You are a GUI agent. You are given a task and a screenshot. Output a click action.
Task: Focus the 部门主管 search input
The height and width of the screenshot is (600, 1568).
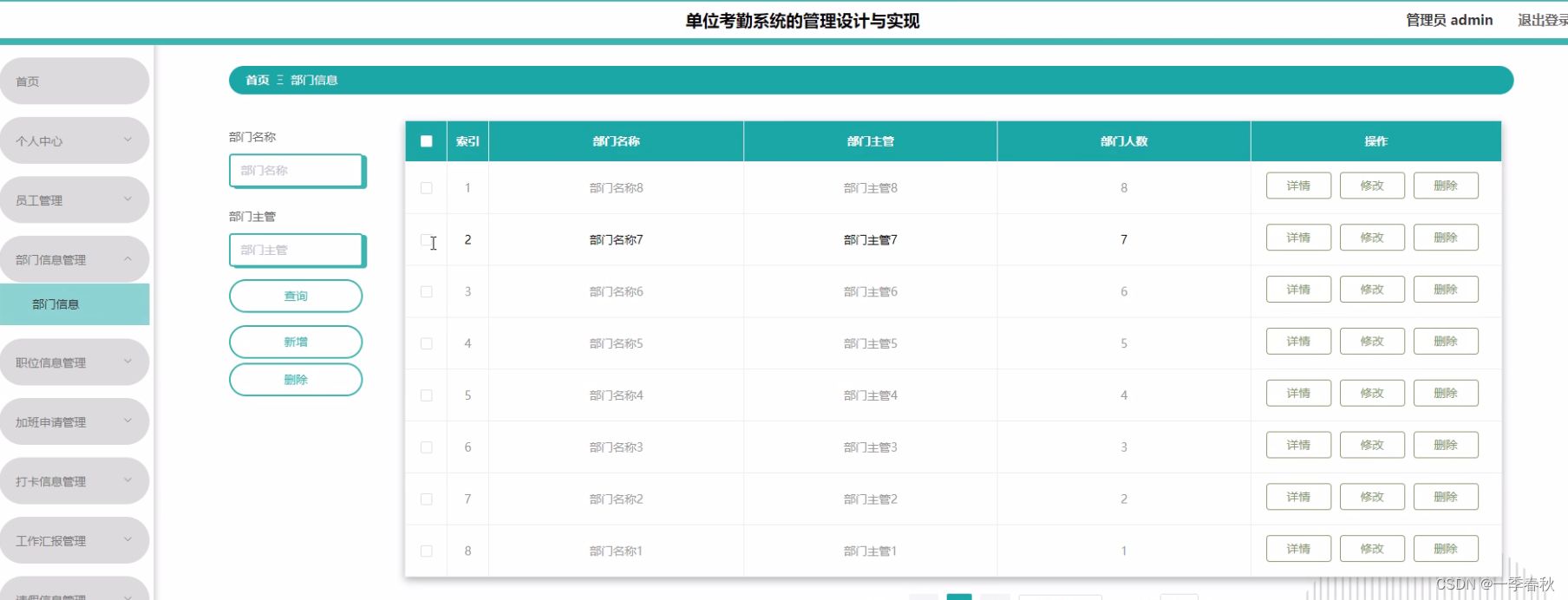click(x=296, y=250)
